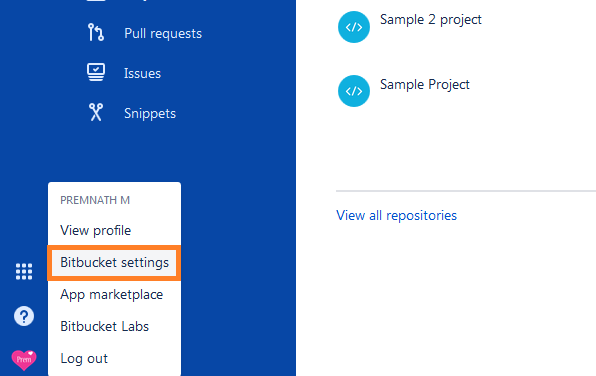Open the Sample 2 project repository name
Image resolution: width=596 pixels, height=376 pixels.
431,20
